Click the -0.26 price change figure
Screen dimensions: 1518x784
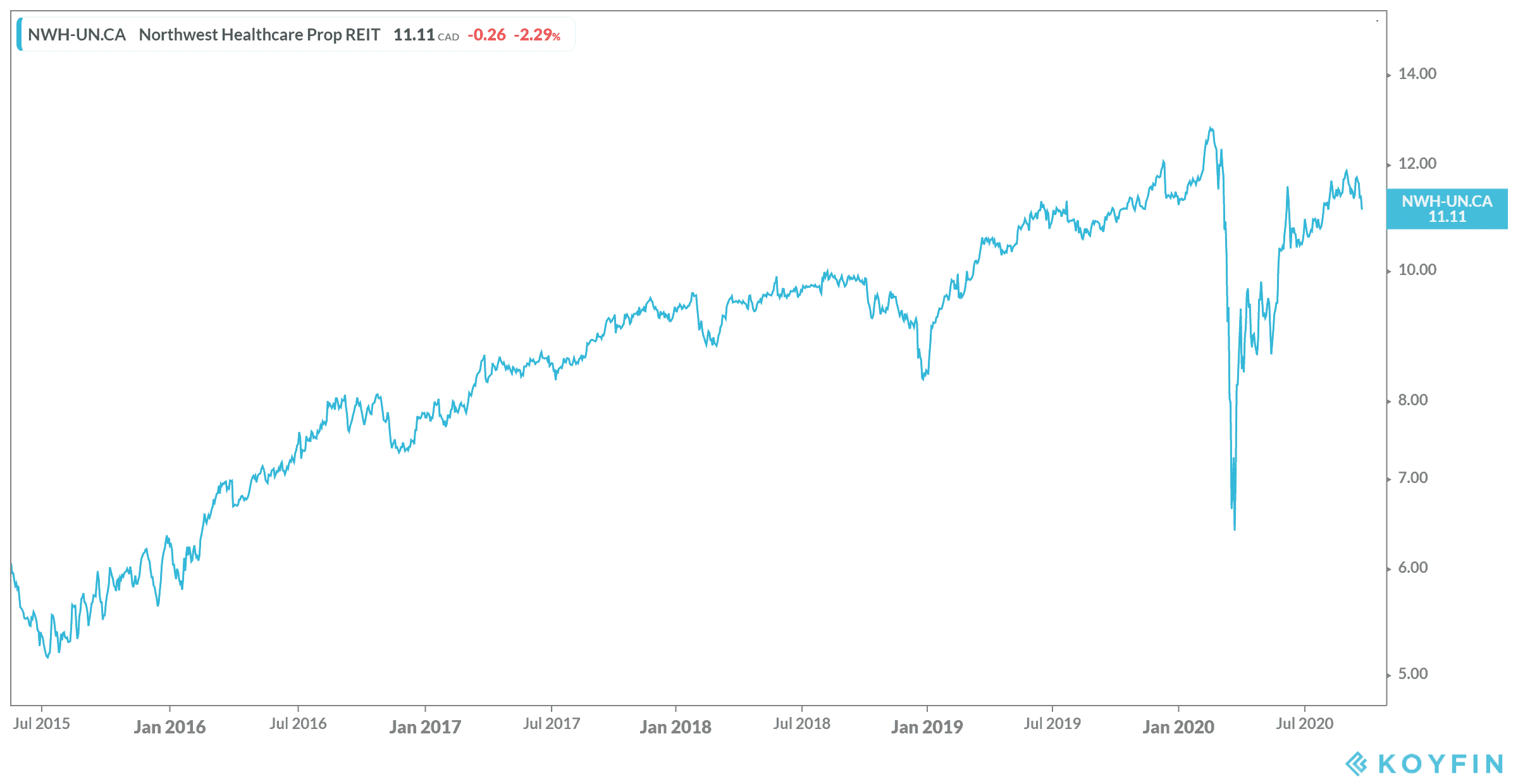486,35
